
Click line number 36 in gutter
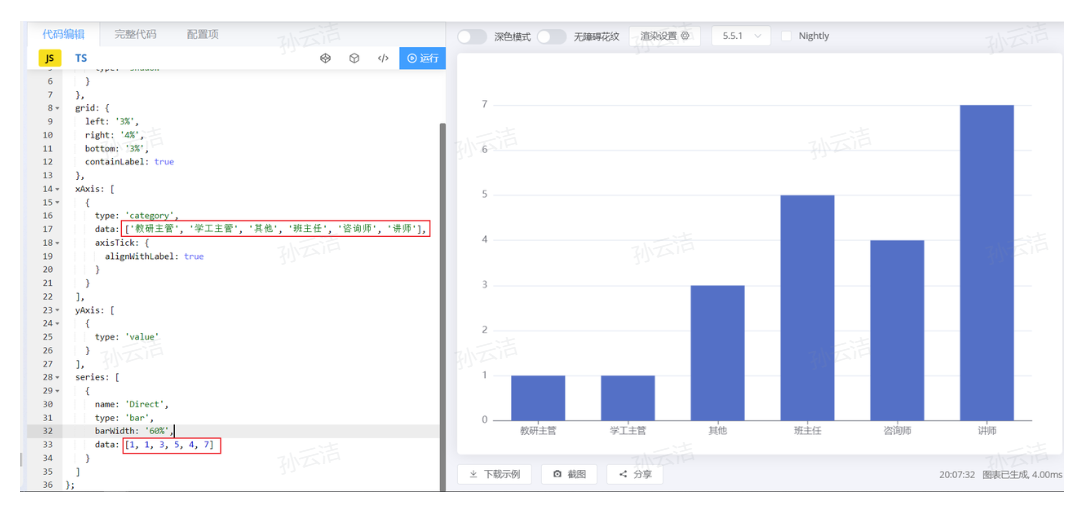(x=47, y=485)
